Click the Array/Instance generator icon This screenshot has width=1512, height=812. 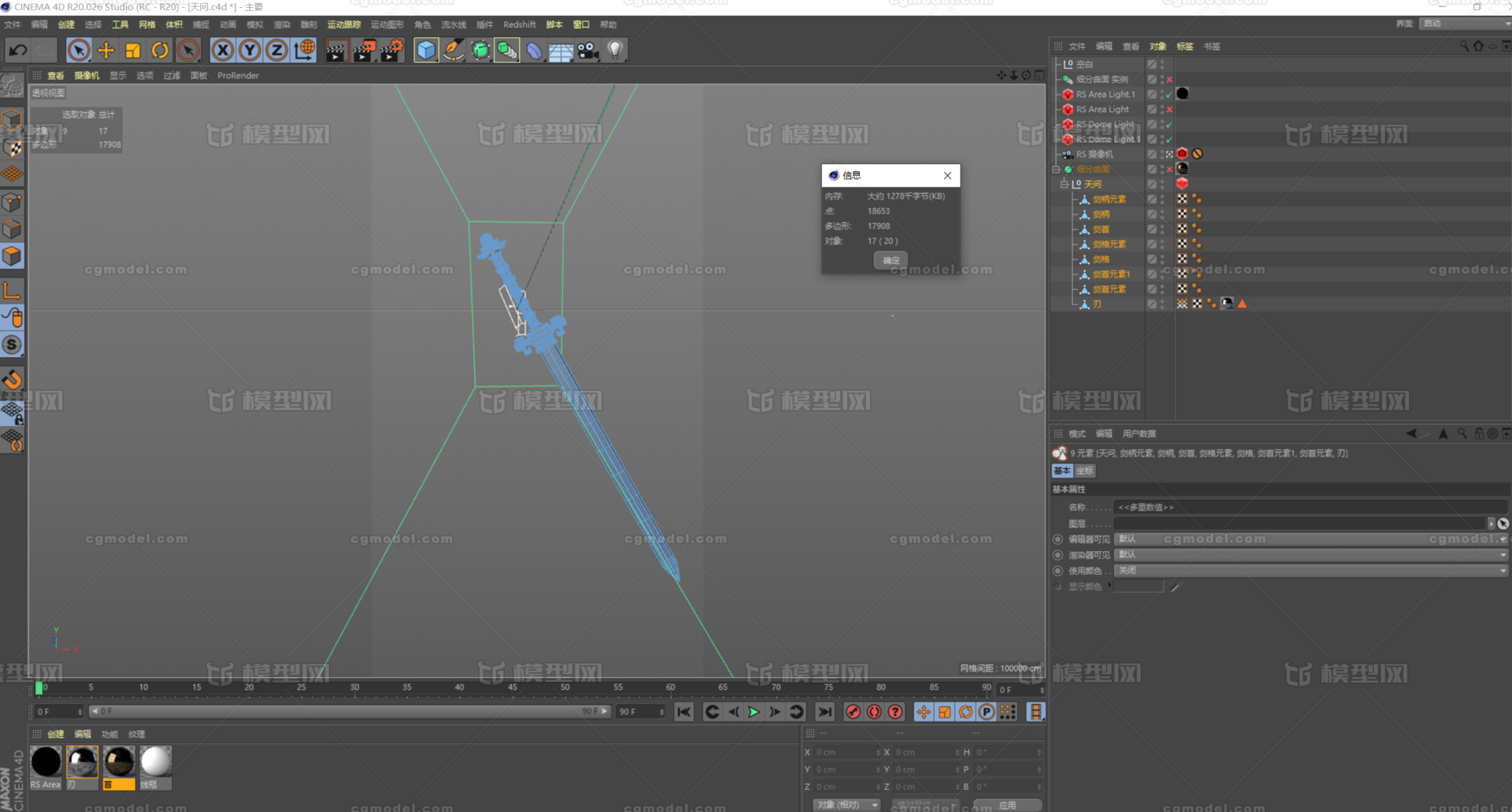coord(507,50)
